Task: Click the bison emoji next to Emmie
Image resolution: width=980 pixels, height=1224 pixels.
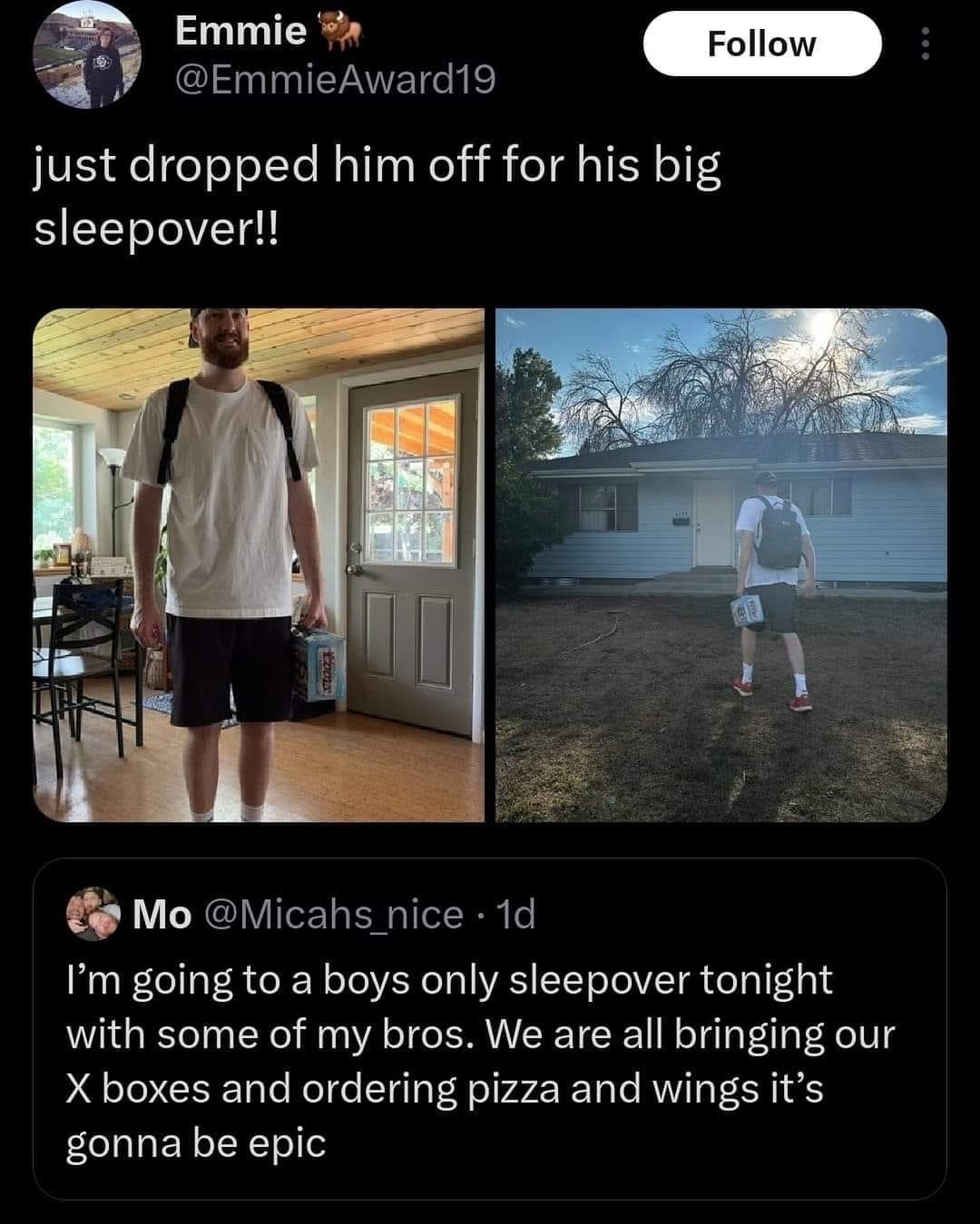Action: [x=341, y=33]
